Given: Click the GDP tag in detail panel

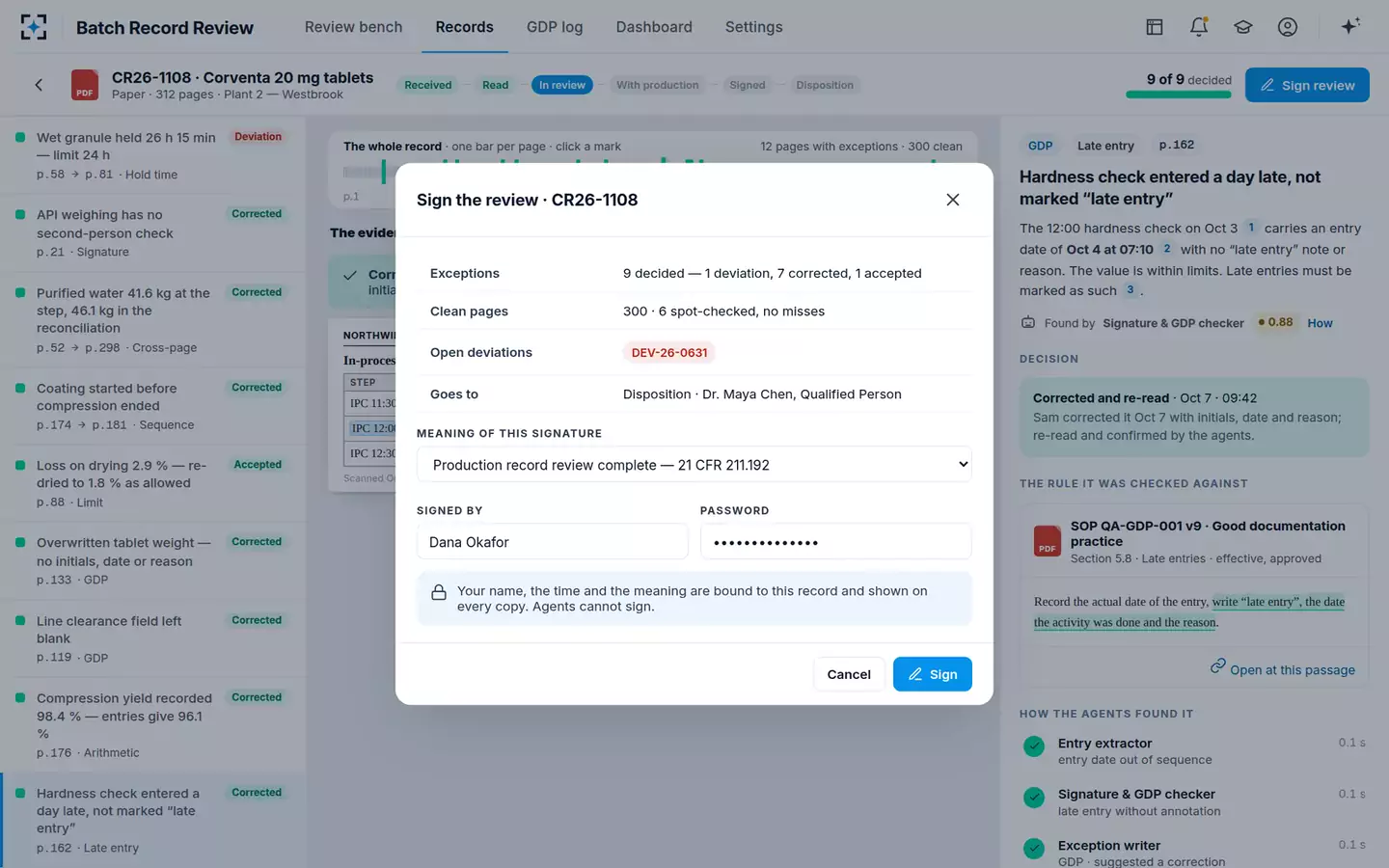Looking at the screenshot, I should (1041, 146).
